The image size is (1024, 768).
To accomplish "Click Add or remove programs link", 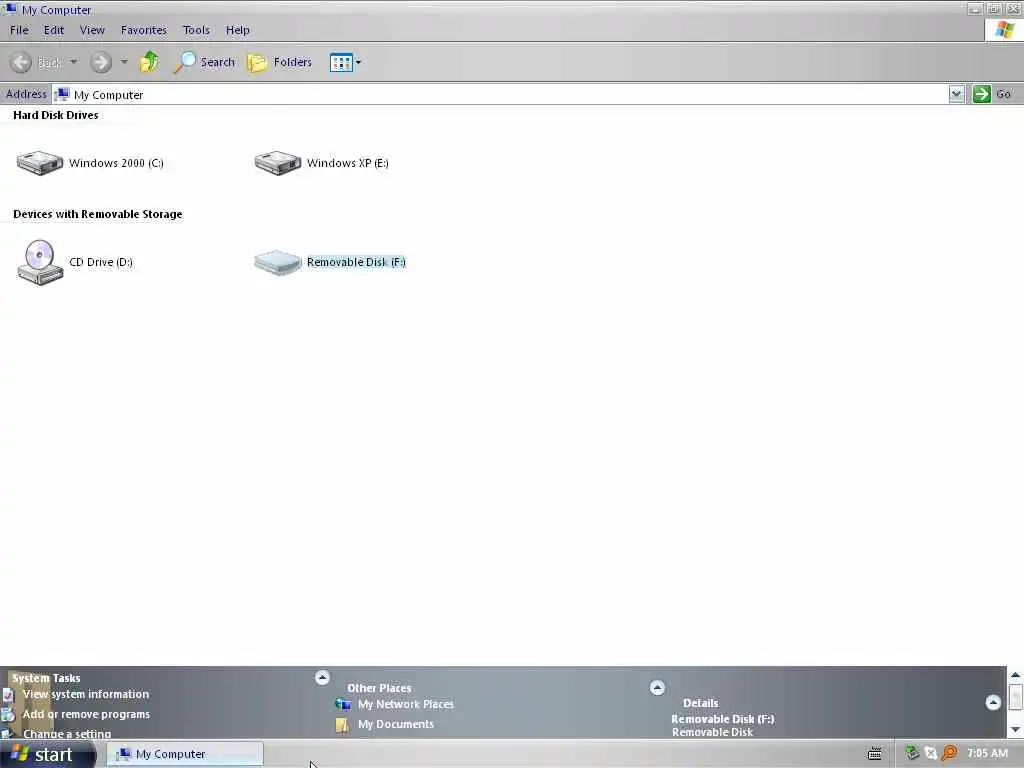I will pyautogui.click(x=86, y=714).
